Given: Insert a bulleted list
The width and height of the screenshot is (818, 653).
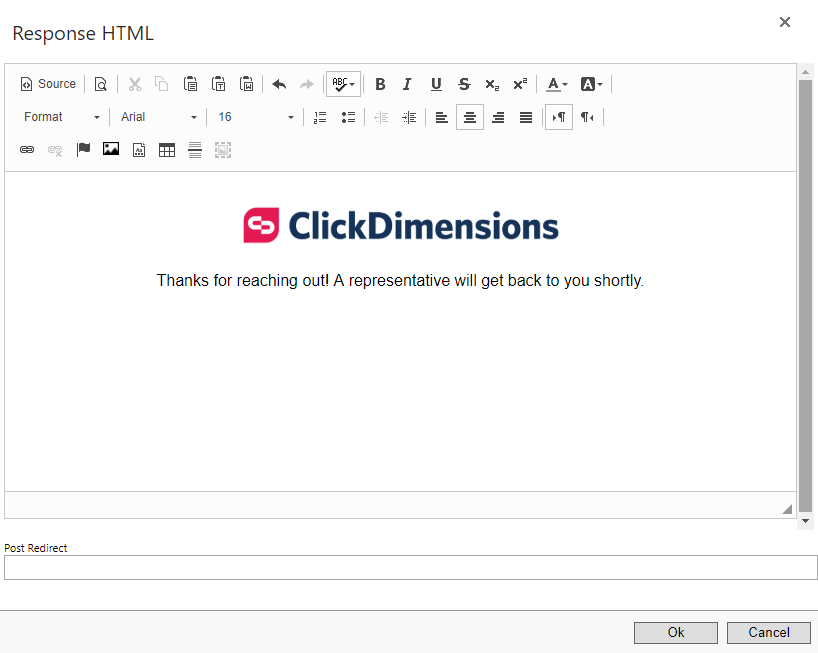Looking at the screenshot, I should coord(348,117).
